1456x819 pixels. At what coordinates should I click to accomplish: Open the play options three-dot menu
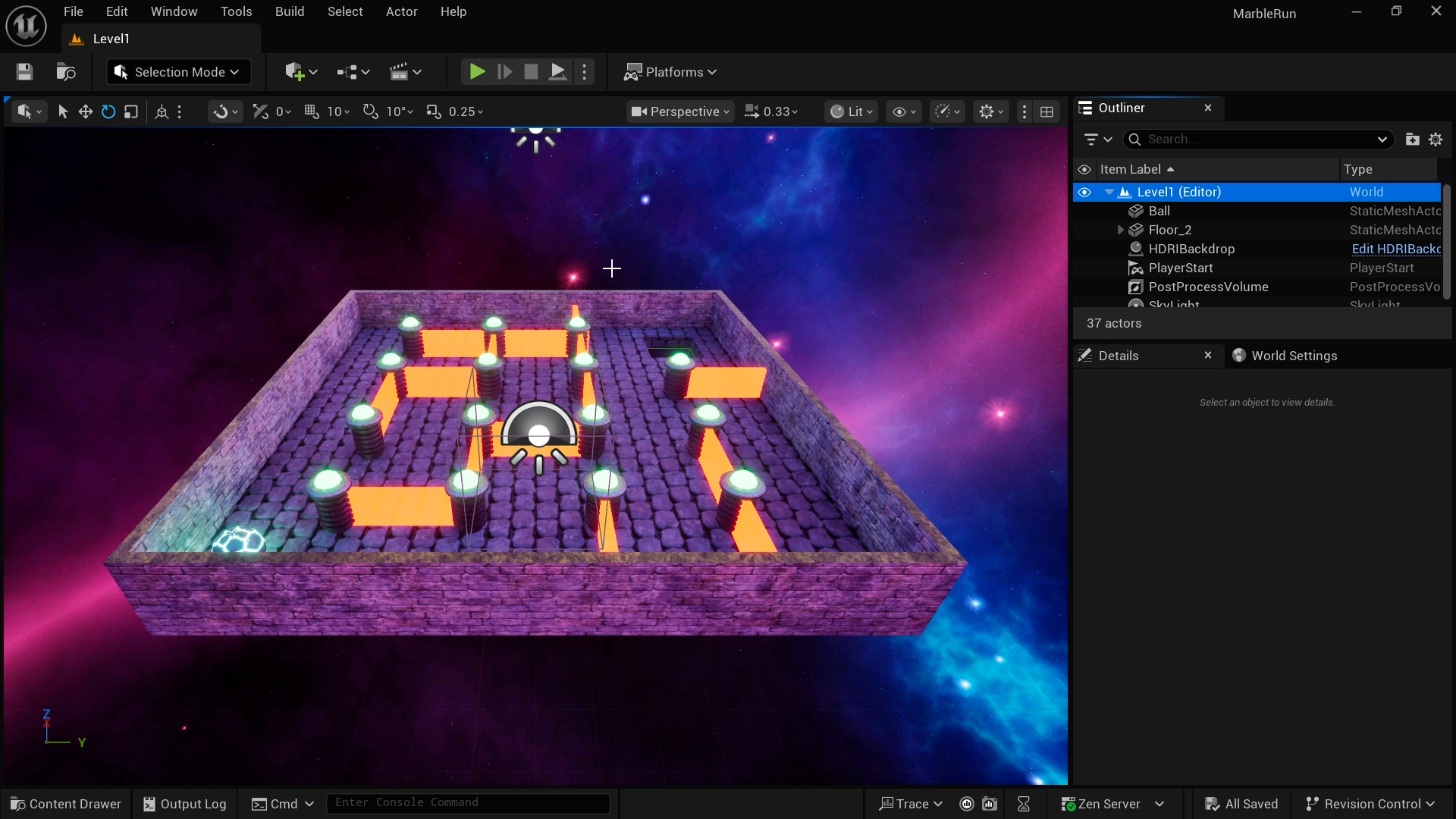584,72
